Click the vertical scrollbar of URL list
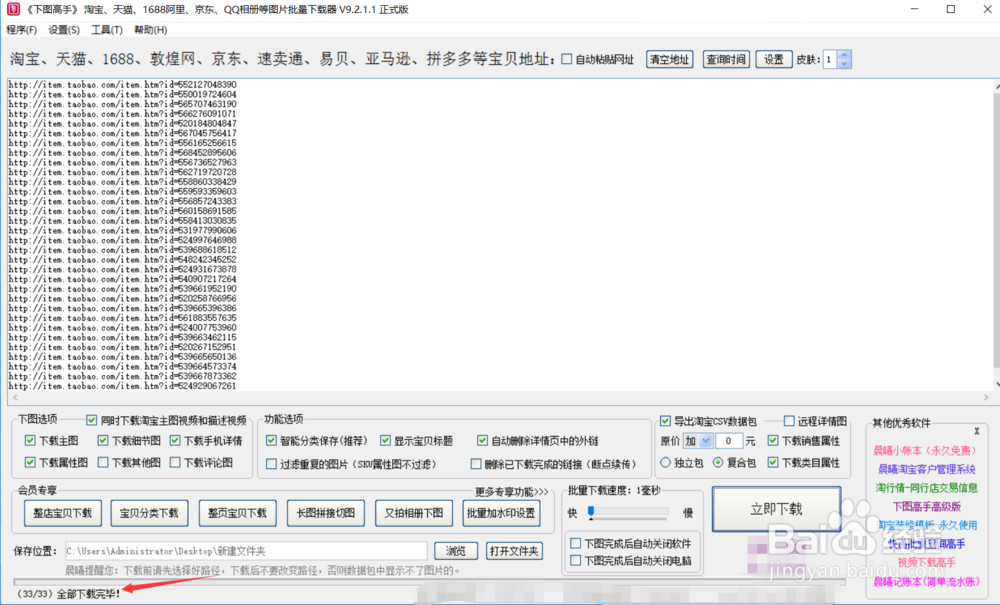 point(996,230)
